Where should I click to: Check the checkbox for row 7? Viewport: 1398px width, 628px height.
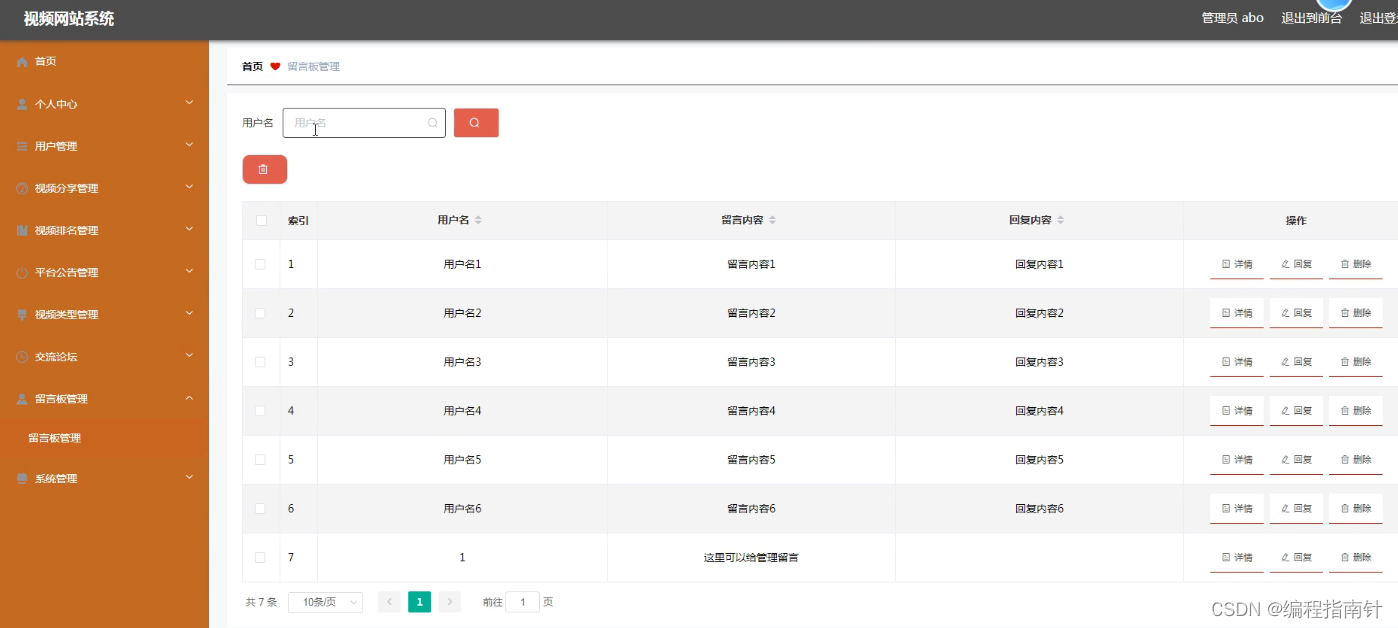[x=261, y=557]
